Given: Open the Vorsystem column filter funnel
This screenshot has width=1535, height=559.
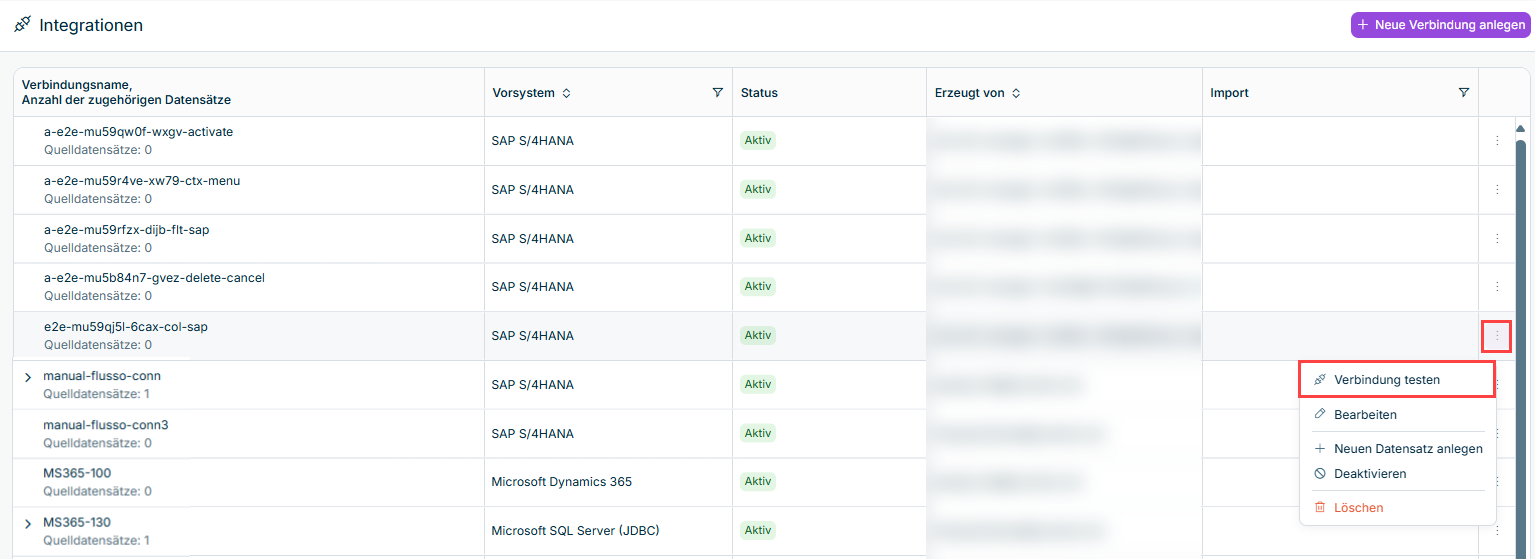Looking at the screenshot, I should click(x=717, y=92).
